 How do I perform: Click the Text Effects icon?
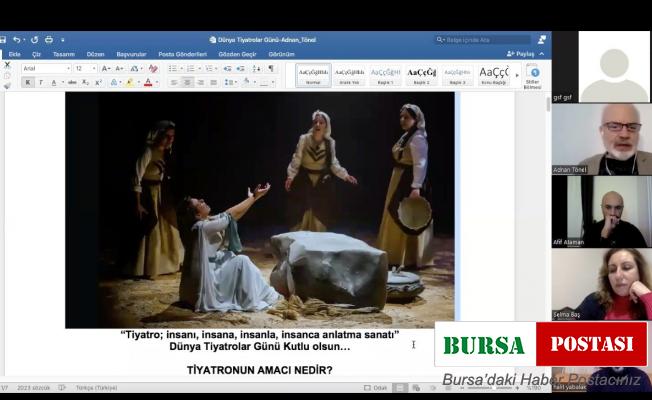114,82
